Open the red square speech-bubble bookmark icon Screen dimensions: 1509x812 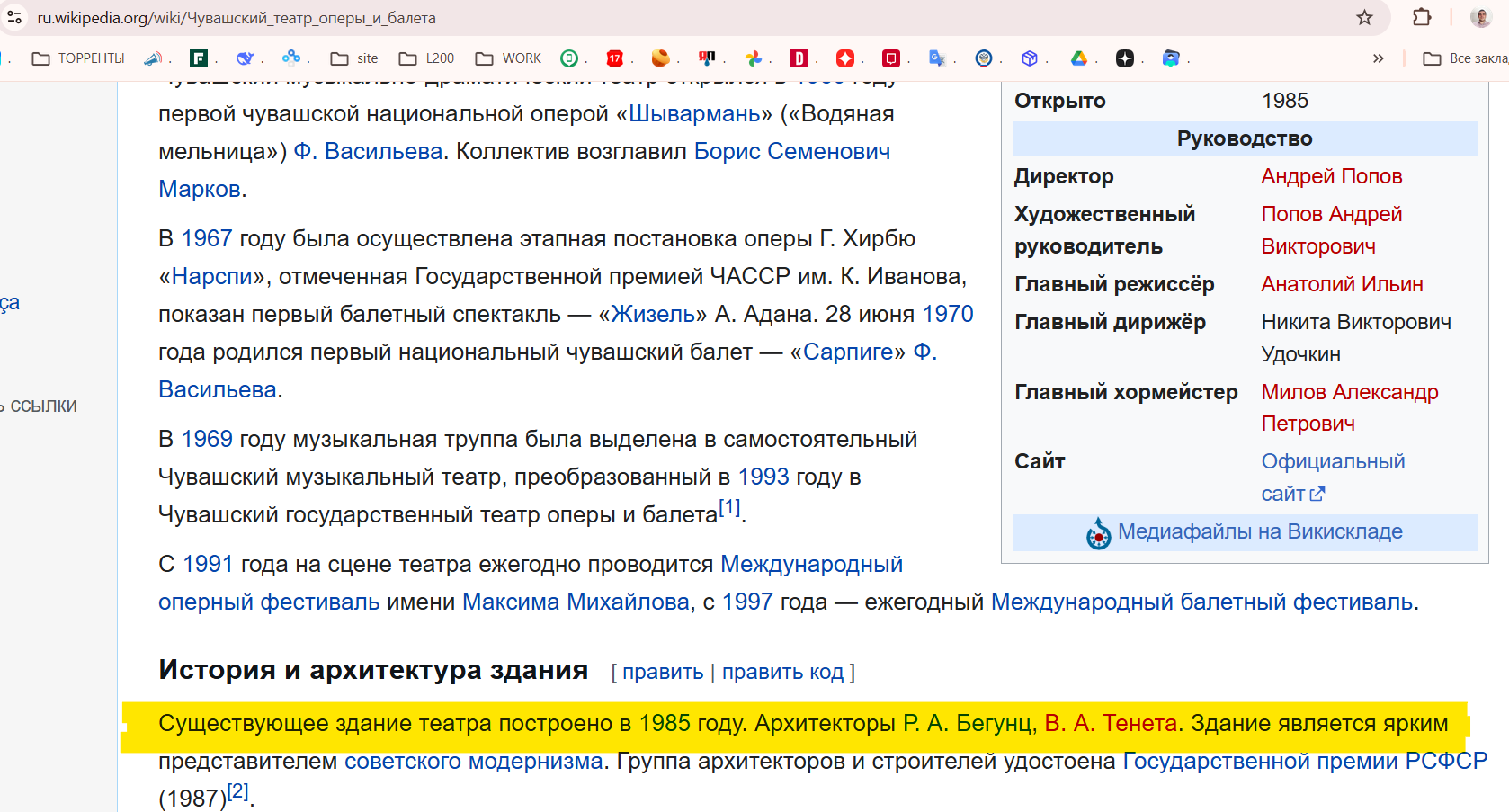(x=891, y=58)
